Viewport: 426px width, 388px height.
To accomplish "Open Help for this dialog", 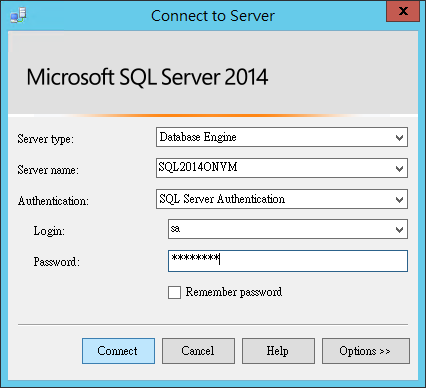I will point(278,351).
